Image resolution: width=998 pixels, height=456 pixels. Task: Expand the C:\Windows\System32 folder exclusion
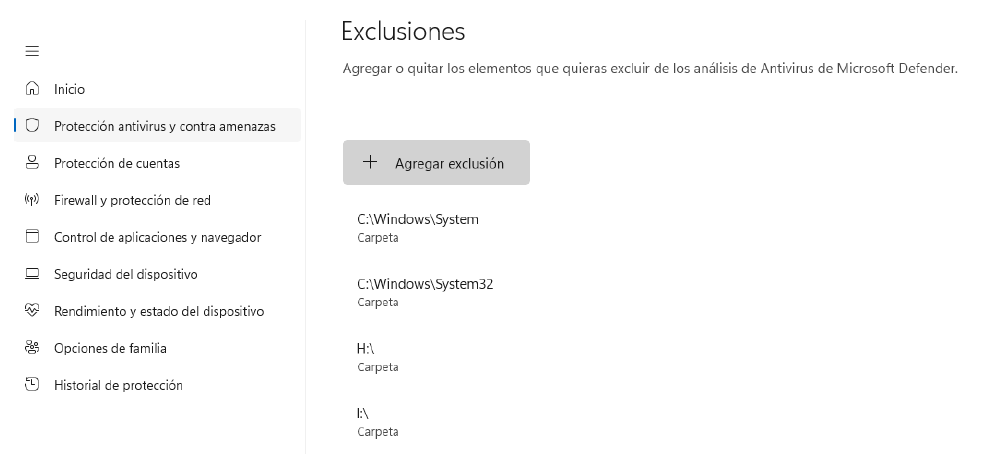[425, 291]
